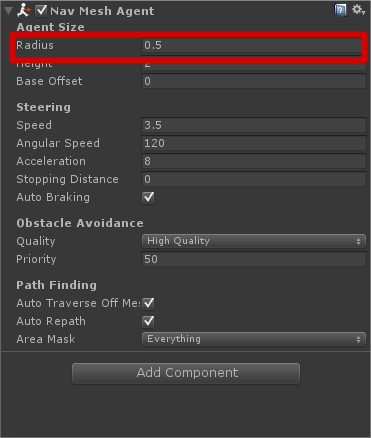Click the Base Offset input field

tap(254, 81)
